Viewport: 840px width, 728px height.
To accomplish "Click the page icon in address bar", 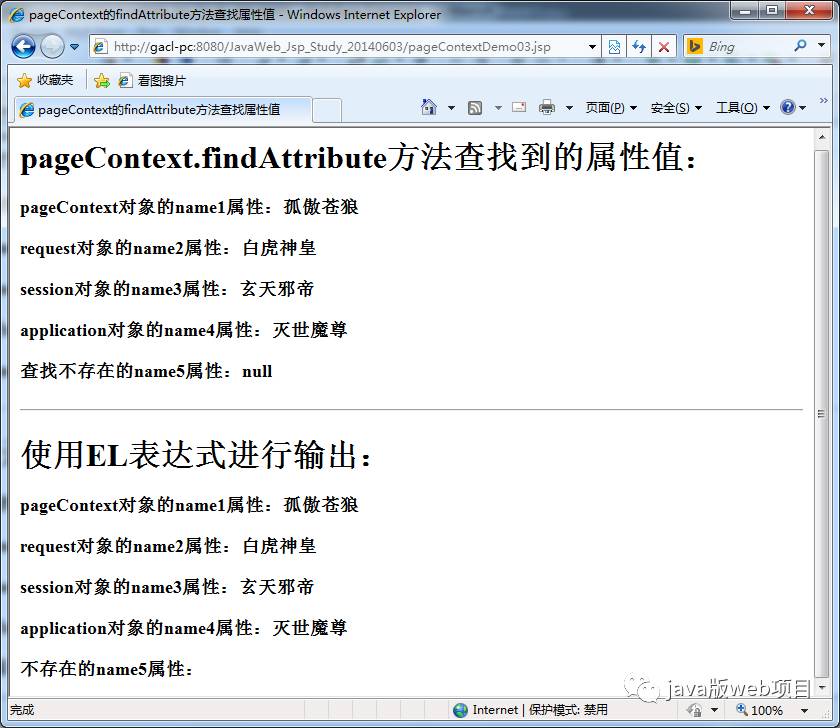I will click(x=100, y=47).
